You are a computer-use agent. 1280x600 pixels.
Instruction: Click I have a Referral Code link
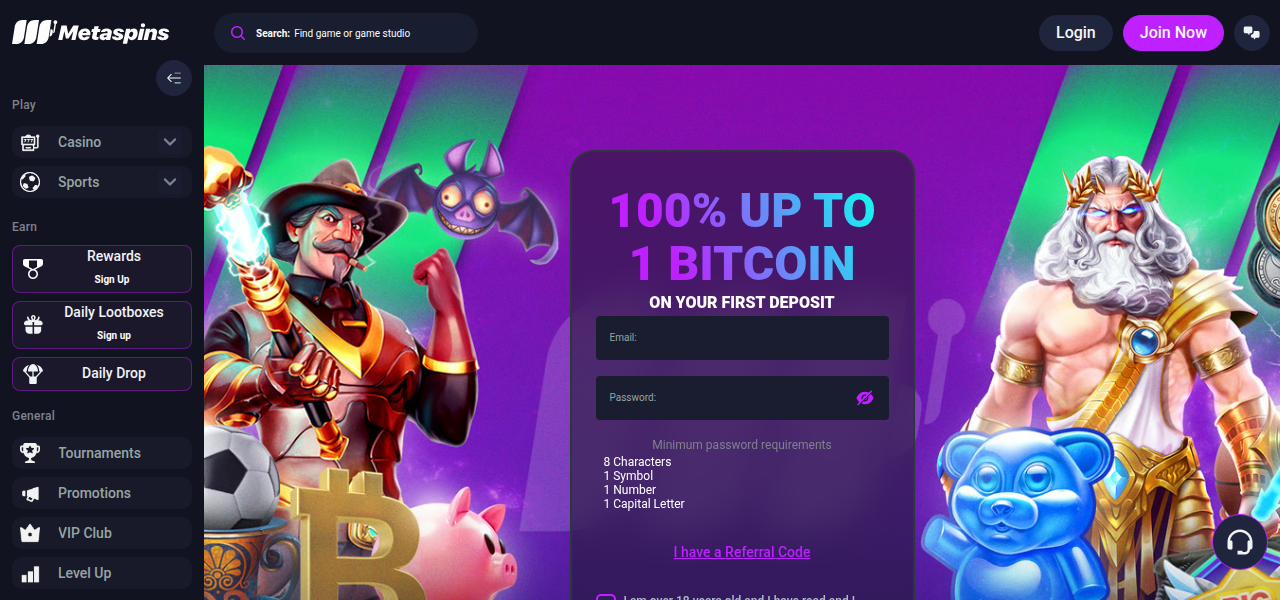pos(742,552)
